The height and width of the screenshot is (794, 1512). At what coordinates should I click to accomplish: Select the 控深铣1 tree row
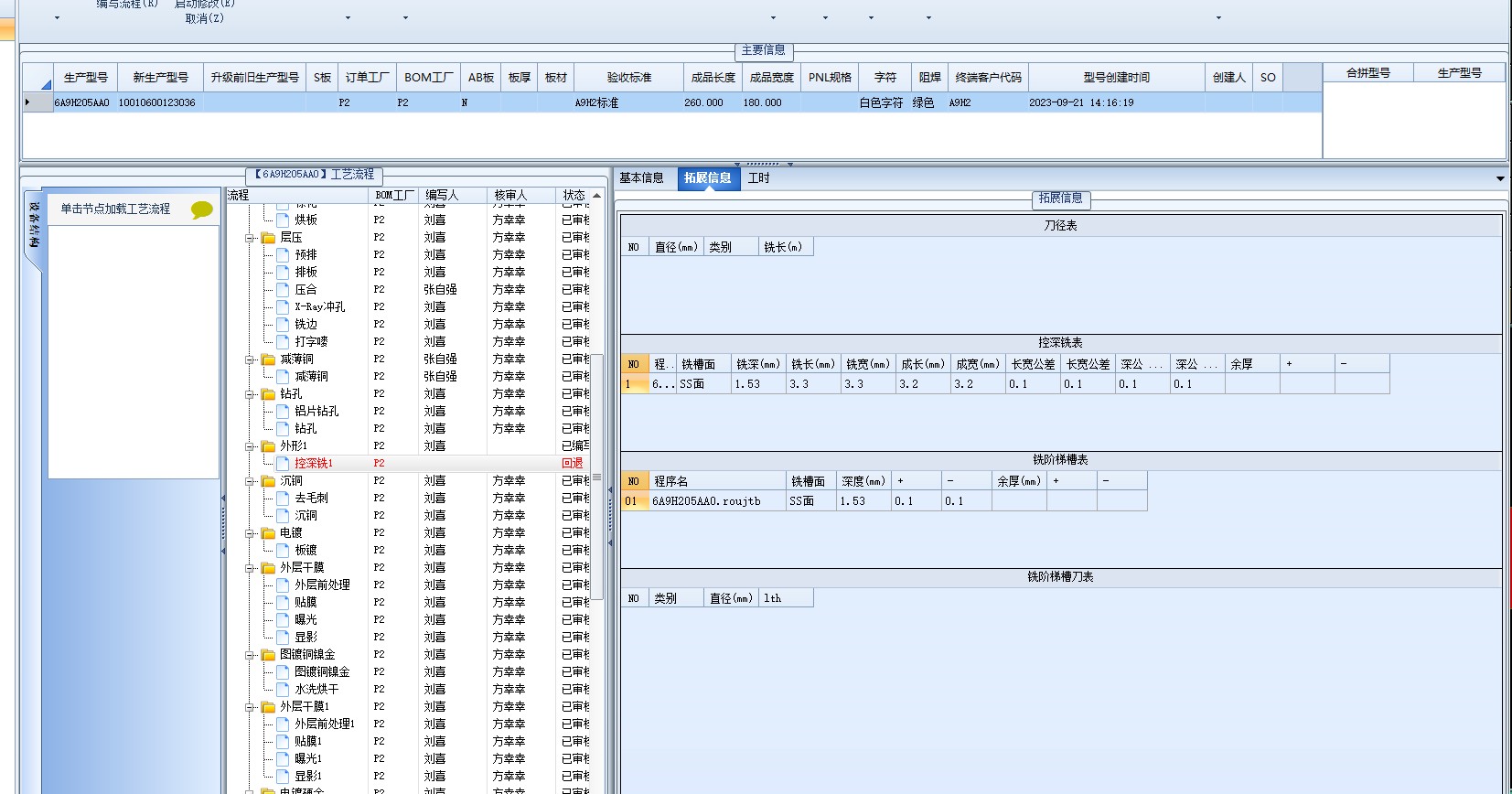(x=408, y=463)
